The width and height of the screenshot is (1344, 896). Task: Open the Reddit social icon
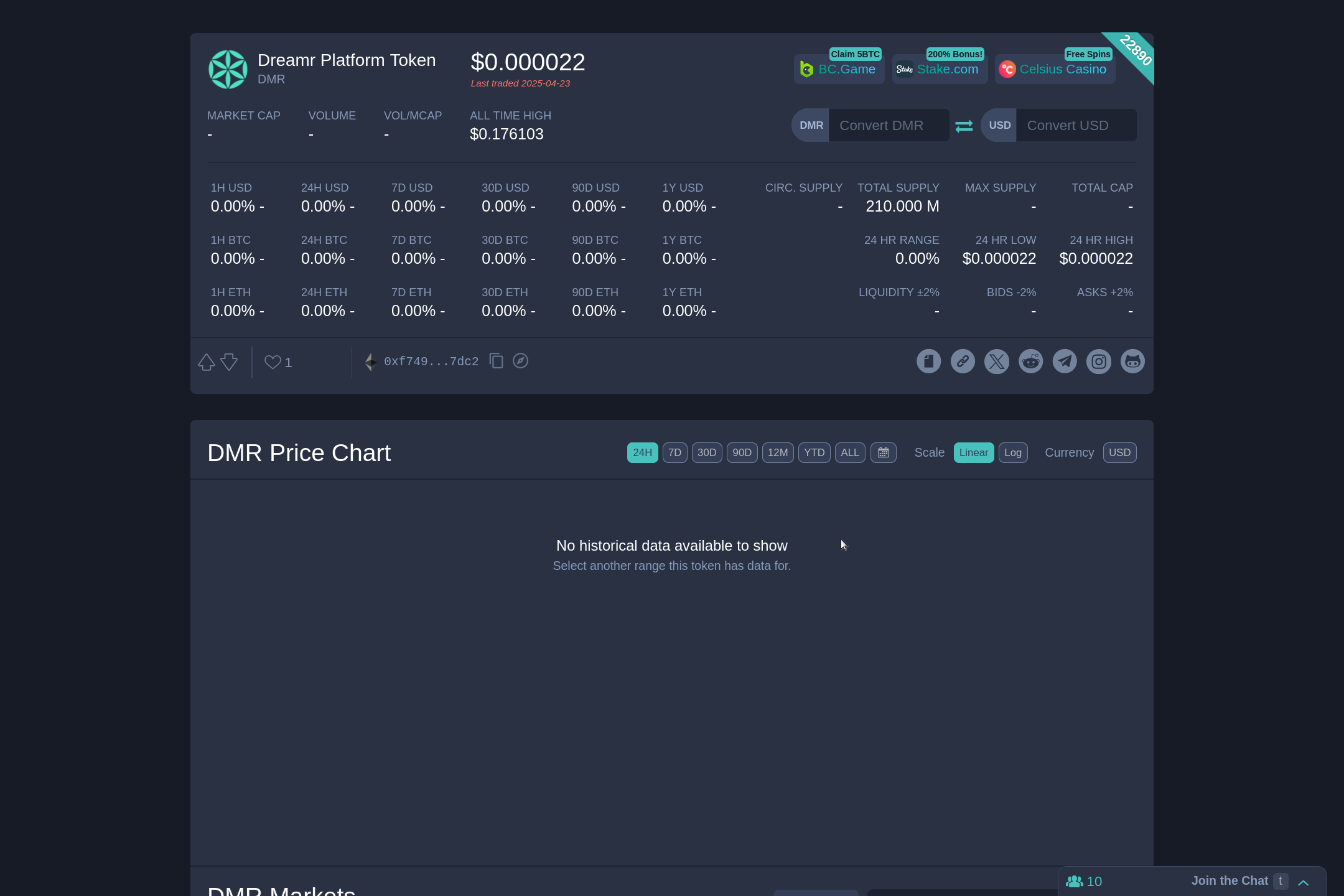[1030, 362]
